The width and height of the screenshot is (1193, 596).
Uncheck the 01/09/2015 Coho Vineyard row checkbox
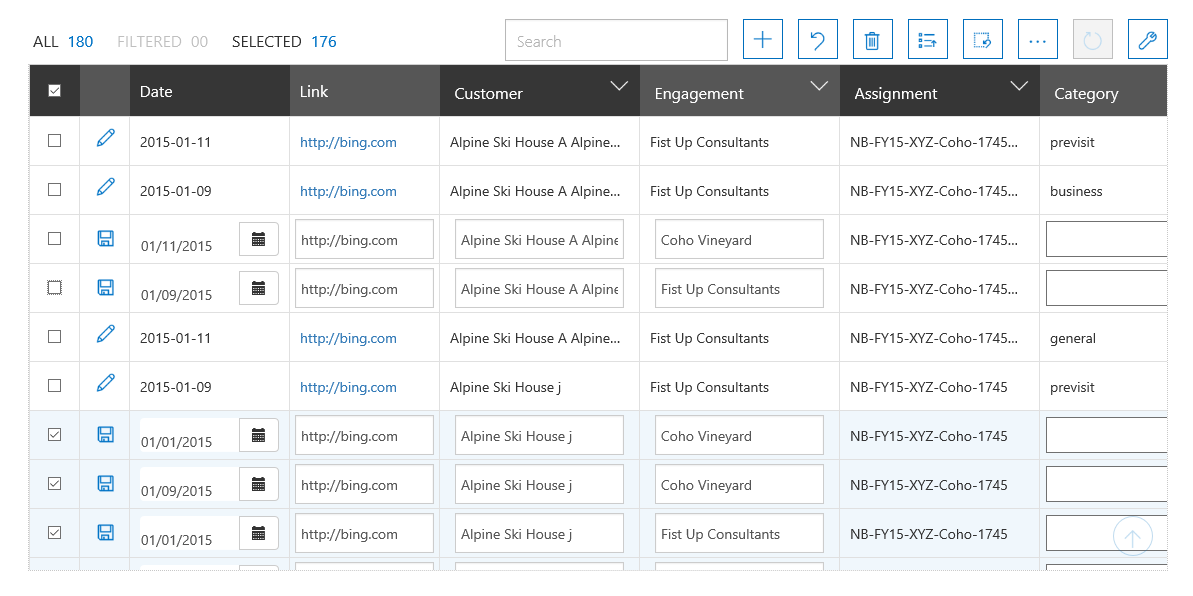54,483
